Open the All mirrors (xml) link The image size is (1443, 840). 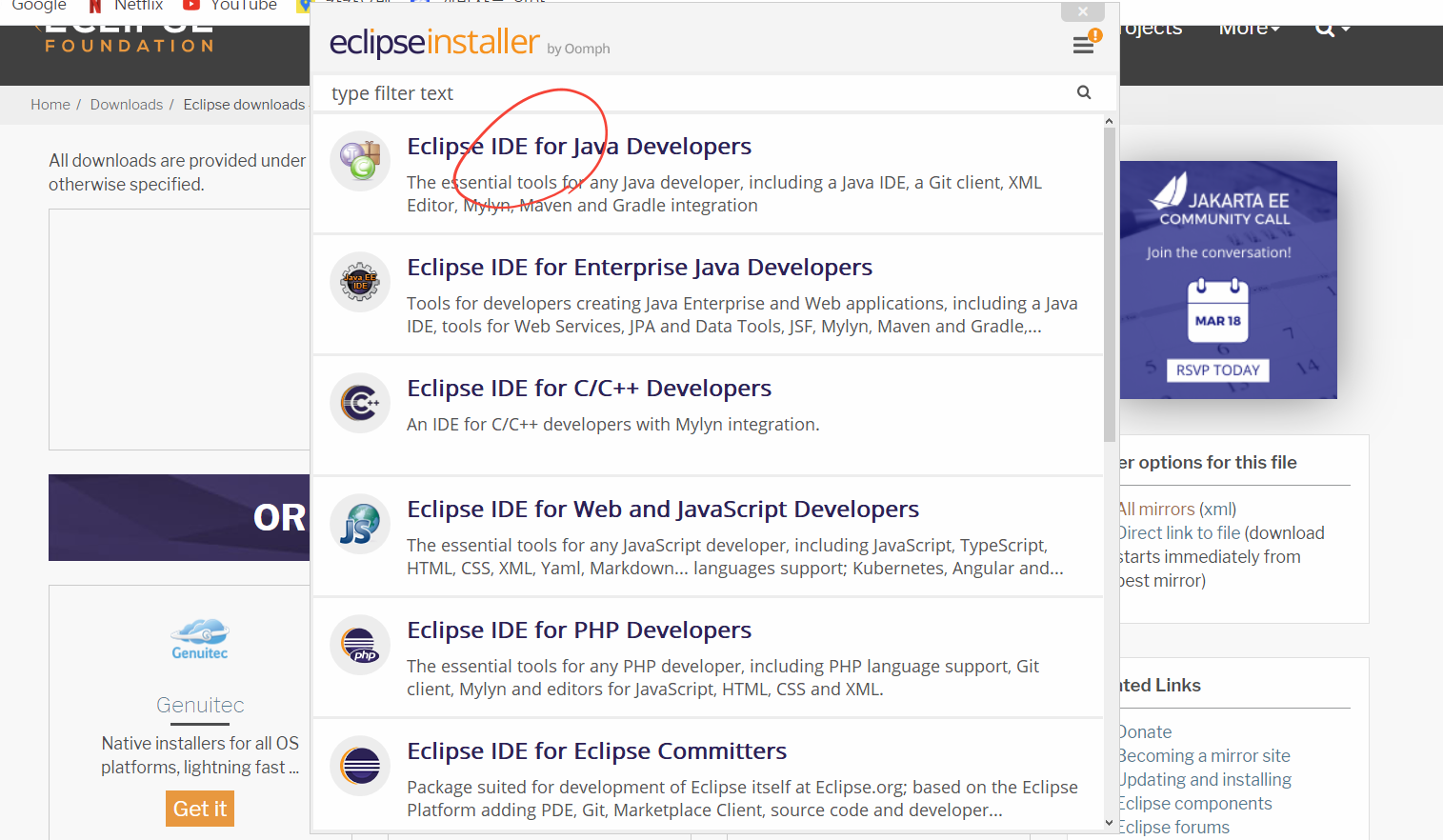point(1178,510)
